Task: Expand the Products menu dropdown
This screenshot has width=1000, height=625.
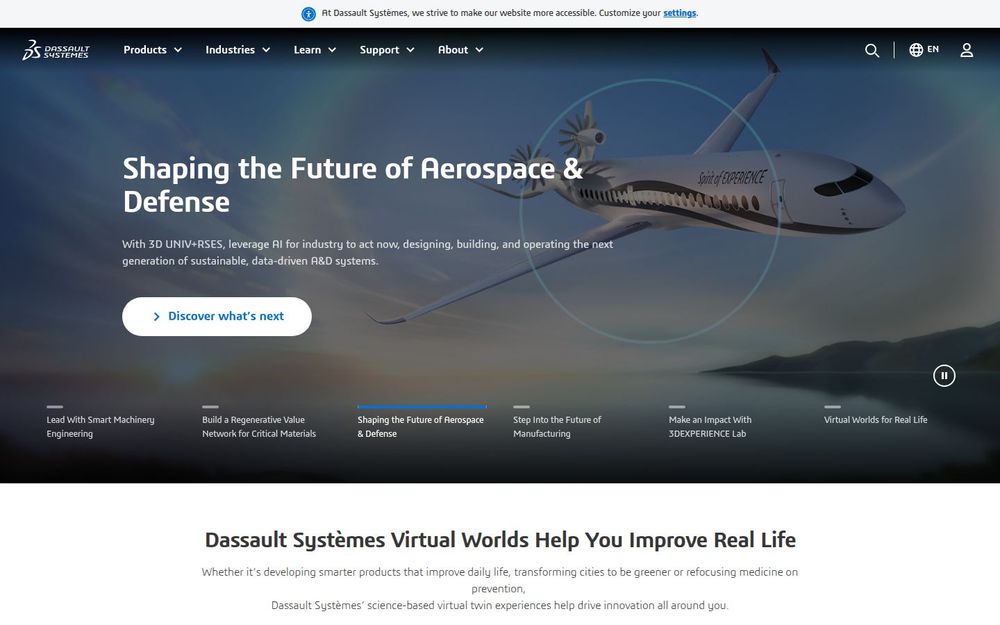Action: (x=152, y=49)
